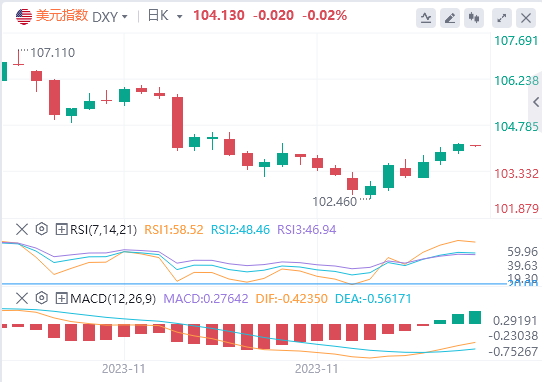Screen dimensions: 542x382
Task: Toggle RSI panel expand box
Action: pos(61,229)
